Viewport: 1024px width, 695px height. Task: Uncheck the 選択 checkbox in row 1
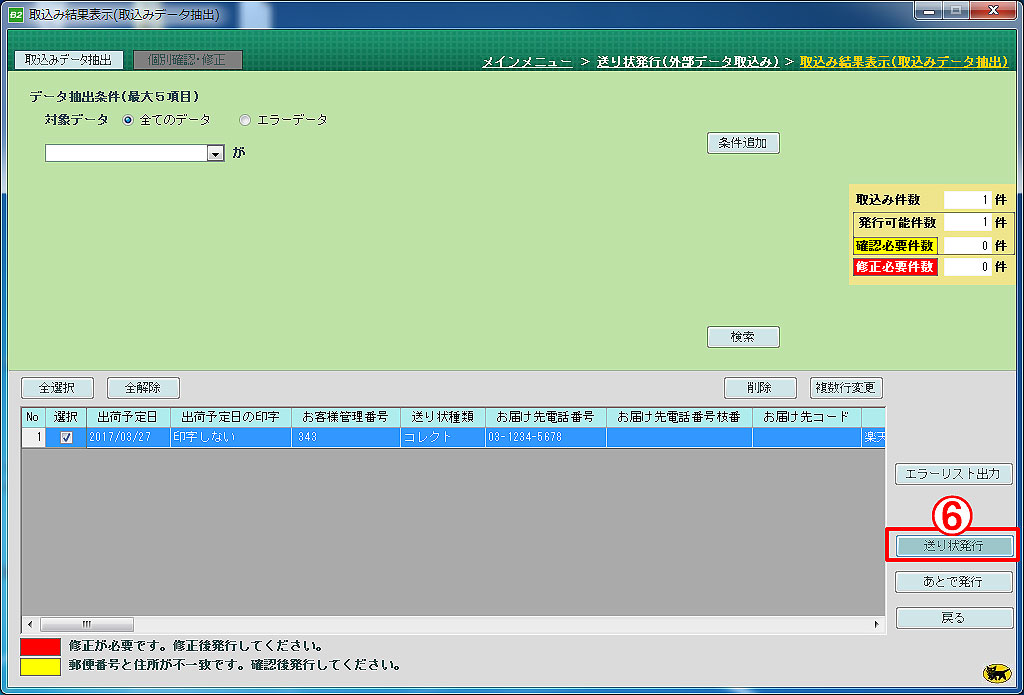pos(67,438)
